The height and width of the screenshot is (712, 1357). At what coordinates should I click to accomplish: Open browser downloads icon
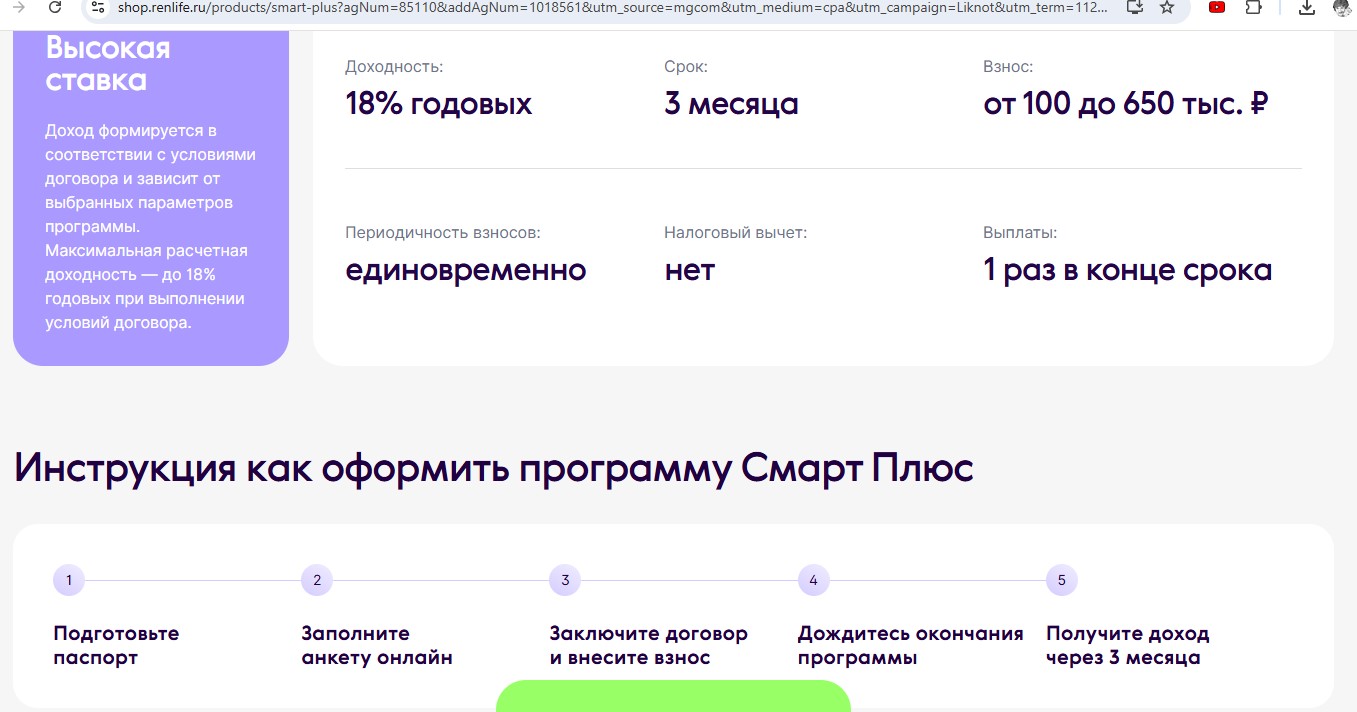coord(1306,7)
